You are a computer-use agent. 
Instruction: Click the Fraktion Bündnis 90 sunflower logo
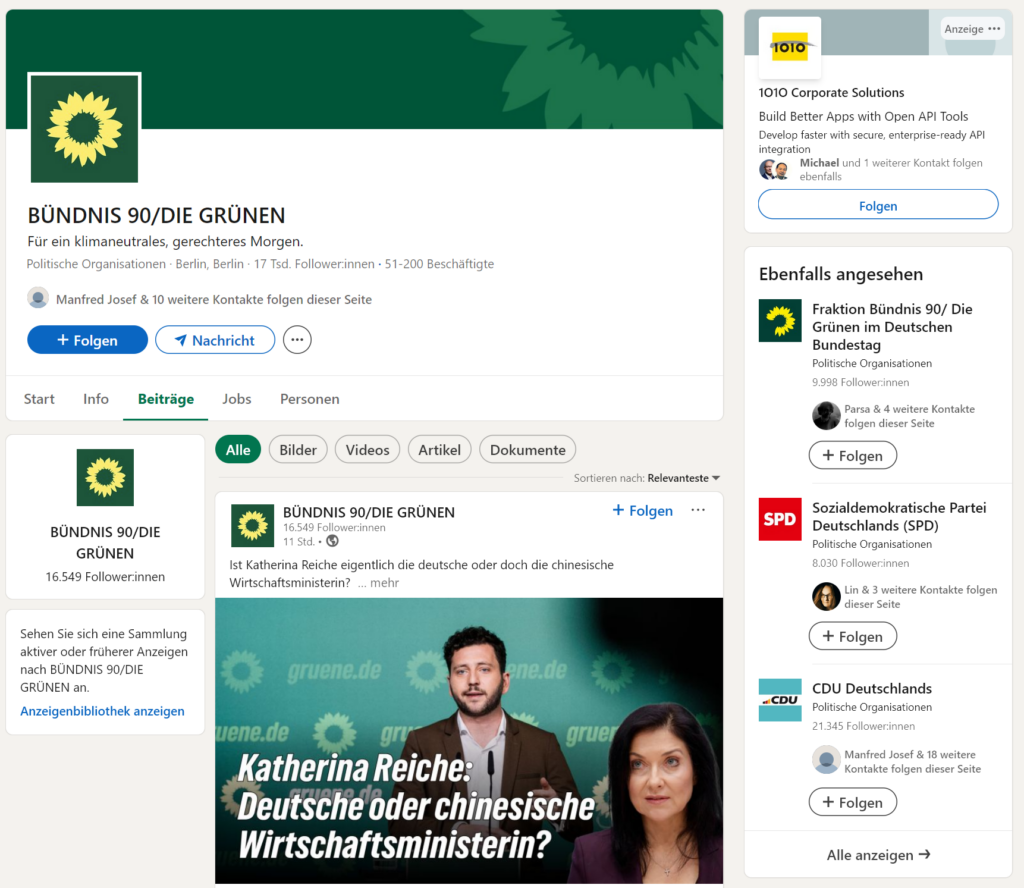(780, 321)
